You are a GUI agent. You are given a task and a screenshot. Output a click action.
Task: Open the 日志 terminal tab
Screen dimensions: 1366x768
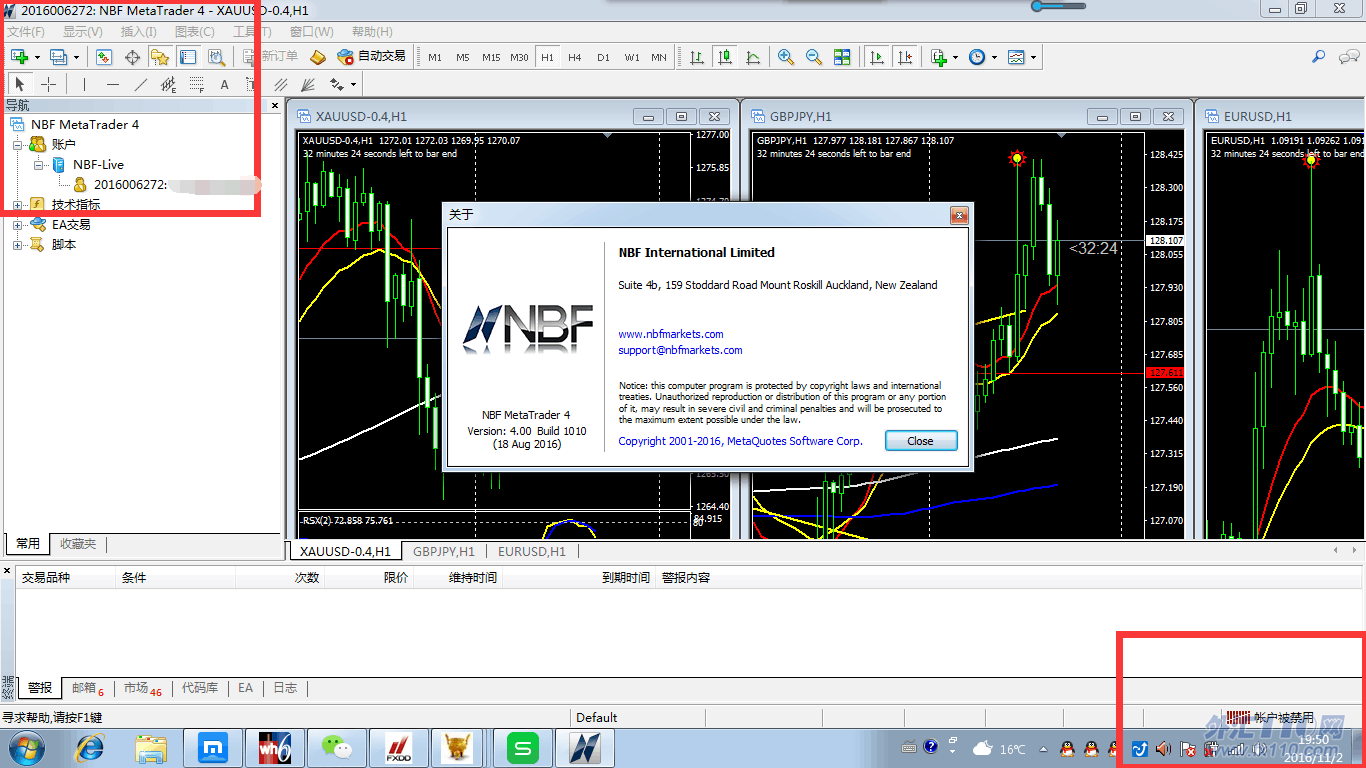tap(285, 688)
